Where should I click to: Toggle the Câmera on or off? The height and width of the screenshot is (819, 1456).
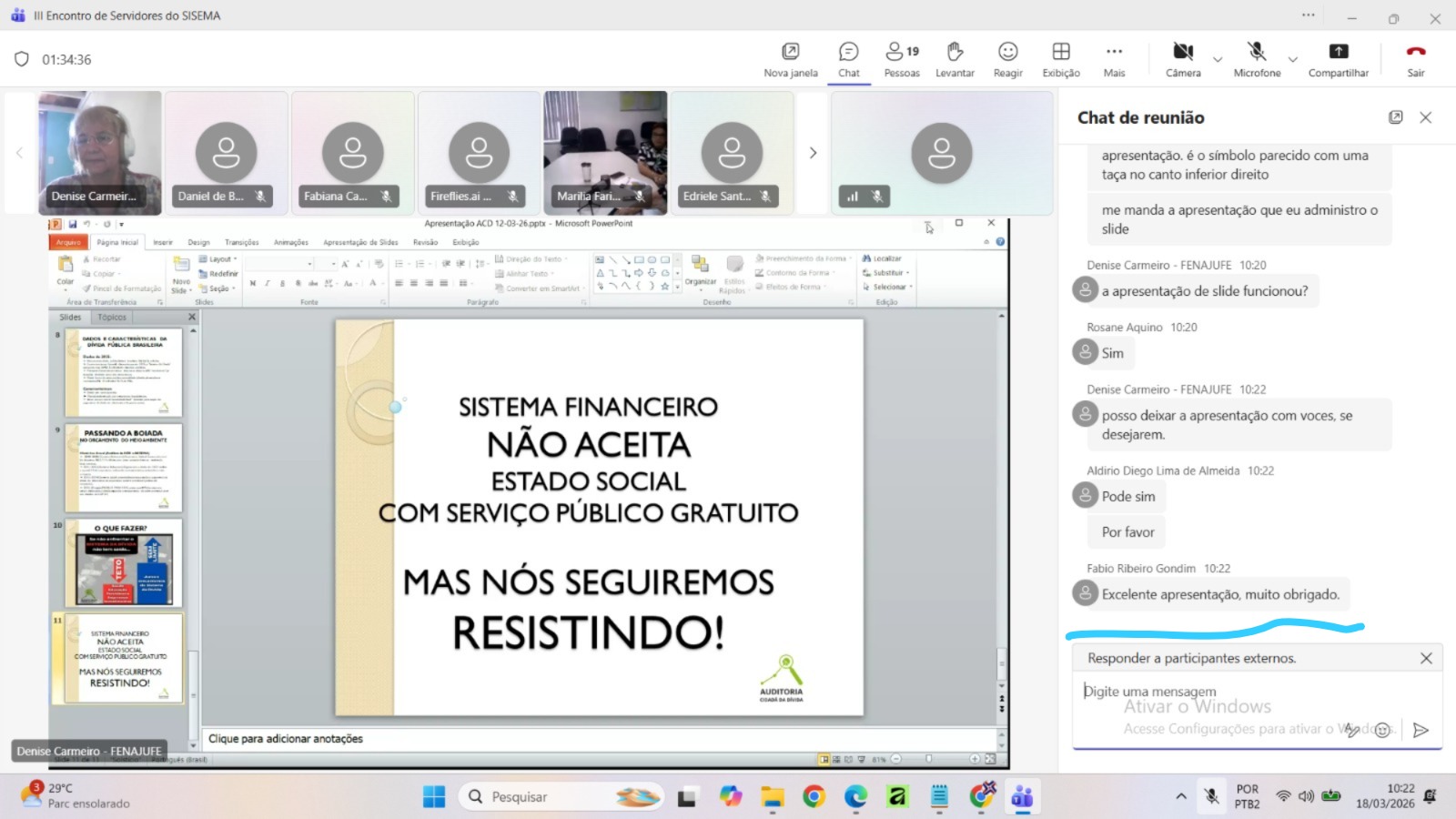1182,53
